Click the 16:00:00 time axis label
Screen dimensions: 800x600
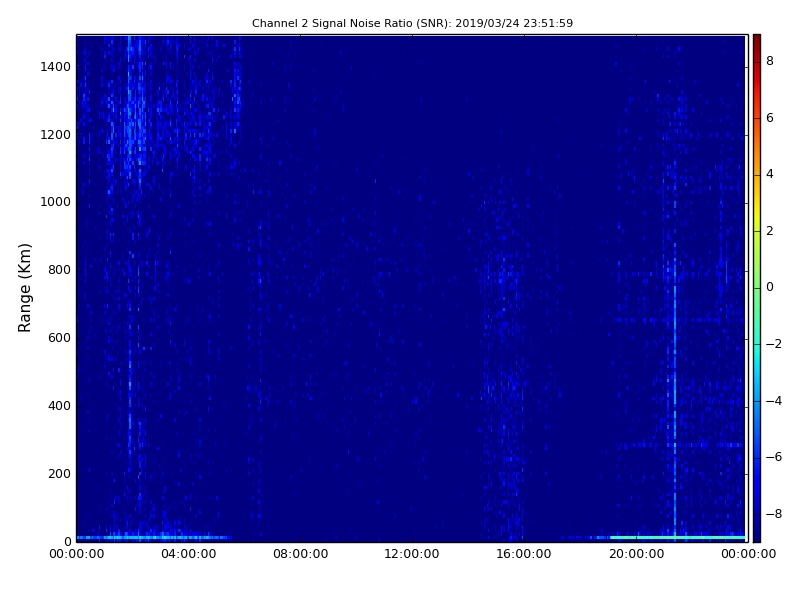(x=523, y=554)
